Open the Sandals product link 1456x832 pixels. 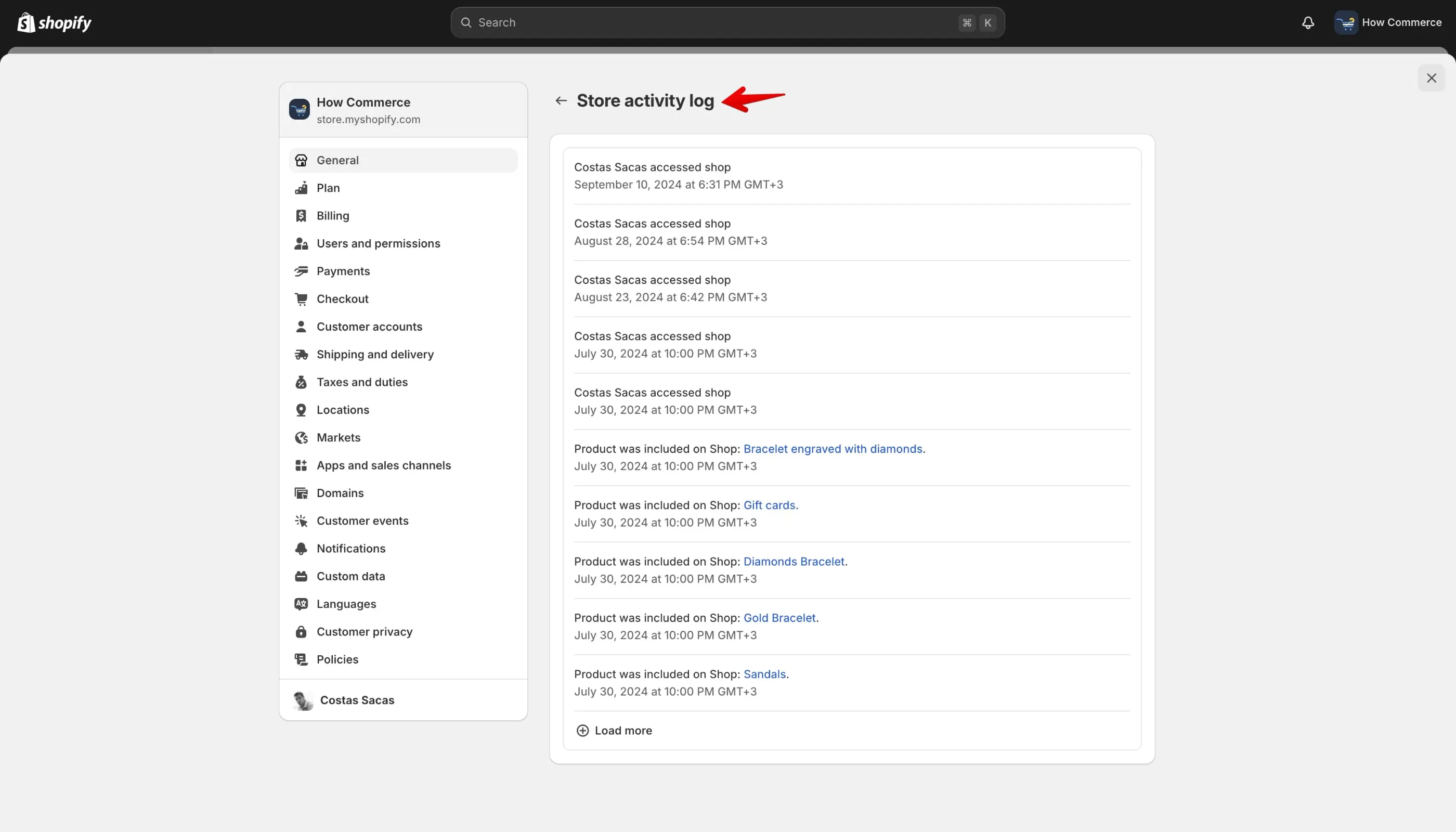pyautogui.click(x=764, y=674)
